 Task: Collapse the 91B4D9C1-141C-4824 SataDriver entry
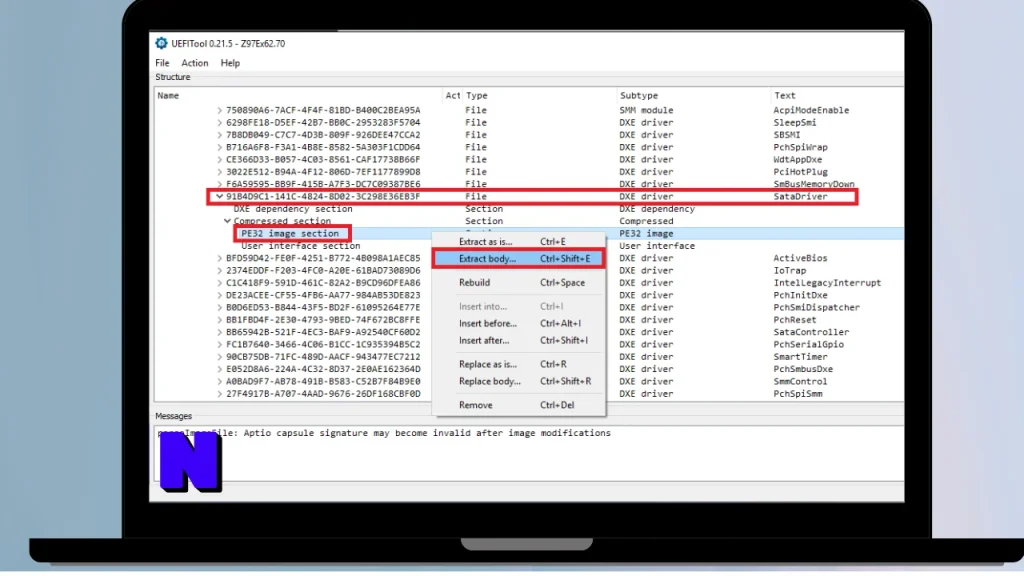point(219,197)
